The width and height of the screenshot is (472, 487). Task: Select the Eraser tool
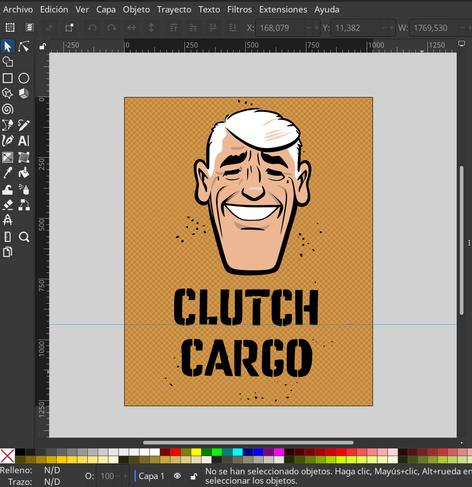pyautogui.click(x=8, y=205)
